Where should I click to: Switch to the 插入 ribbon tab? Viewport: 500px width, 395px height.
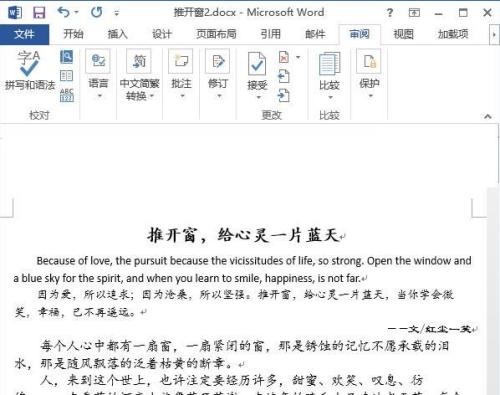(x=117, y=34)
